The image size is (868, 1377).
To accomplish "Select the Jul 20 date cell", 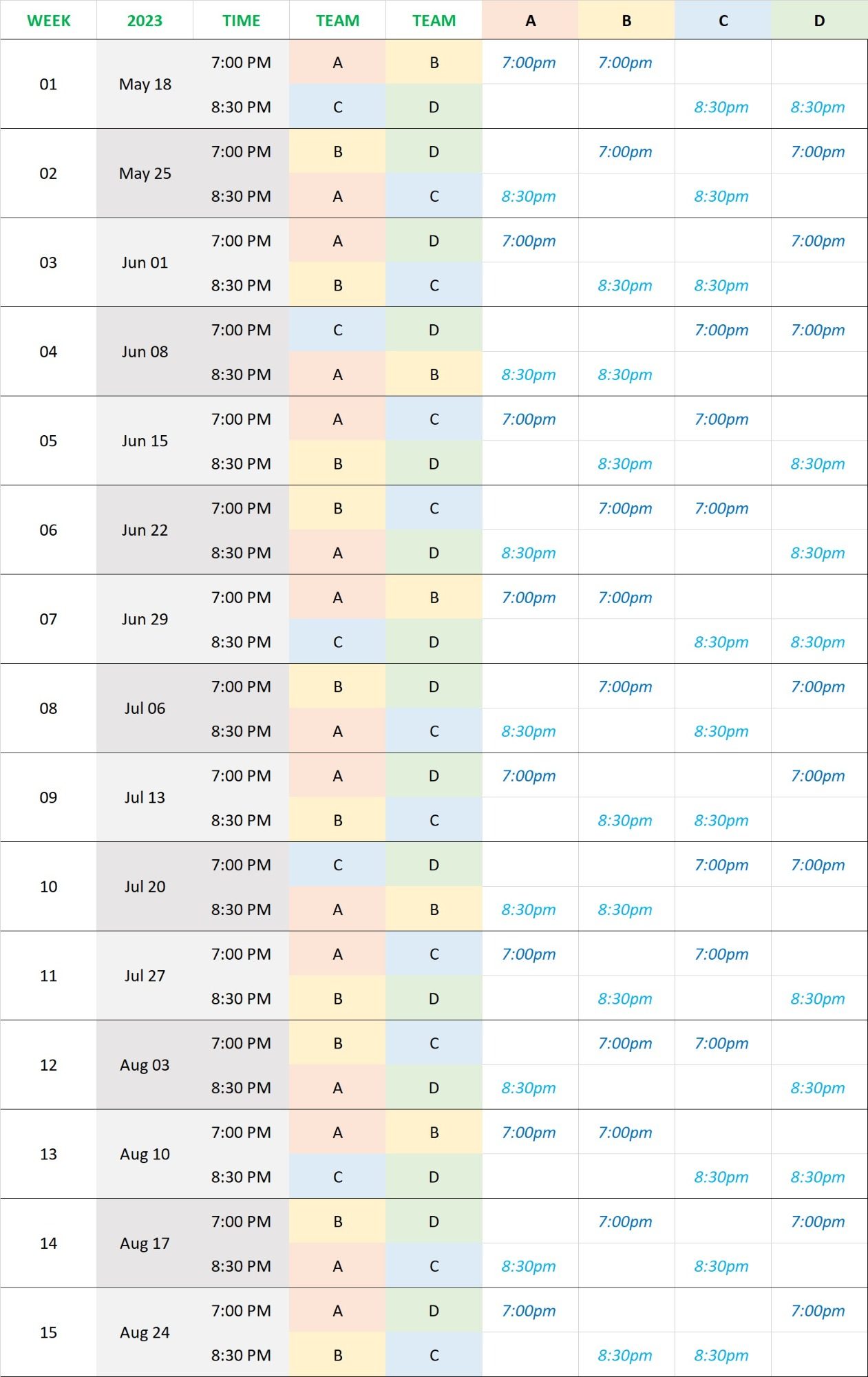I will (x=145, y=887).
